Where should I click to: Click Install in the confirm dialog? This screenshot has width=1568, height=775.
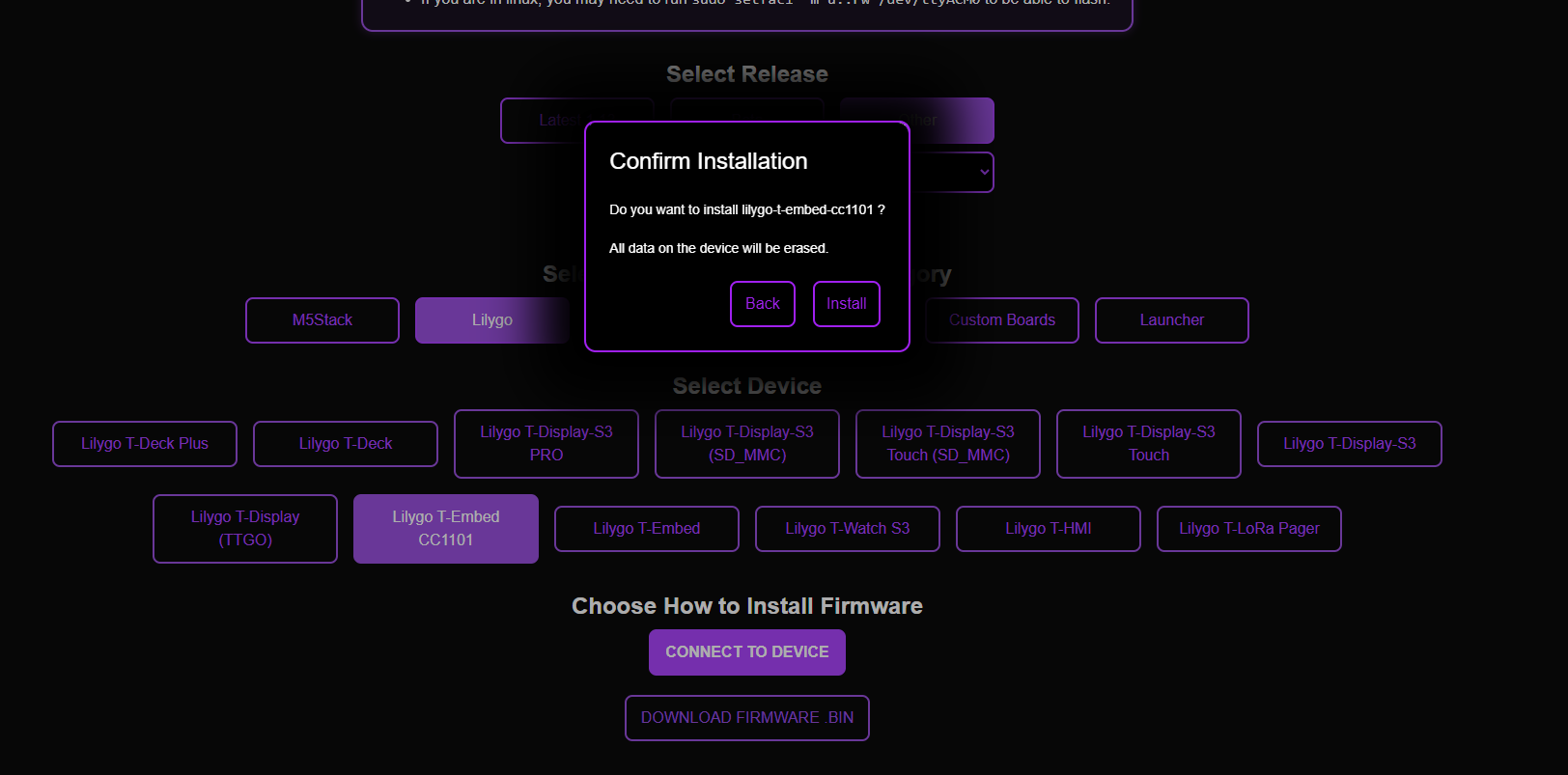pyautogui.click(x=846, y=304)
